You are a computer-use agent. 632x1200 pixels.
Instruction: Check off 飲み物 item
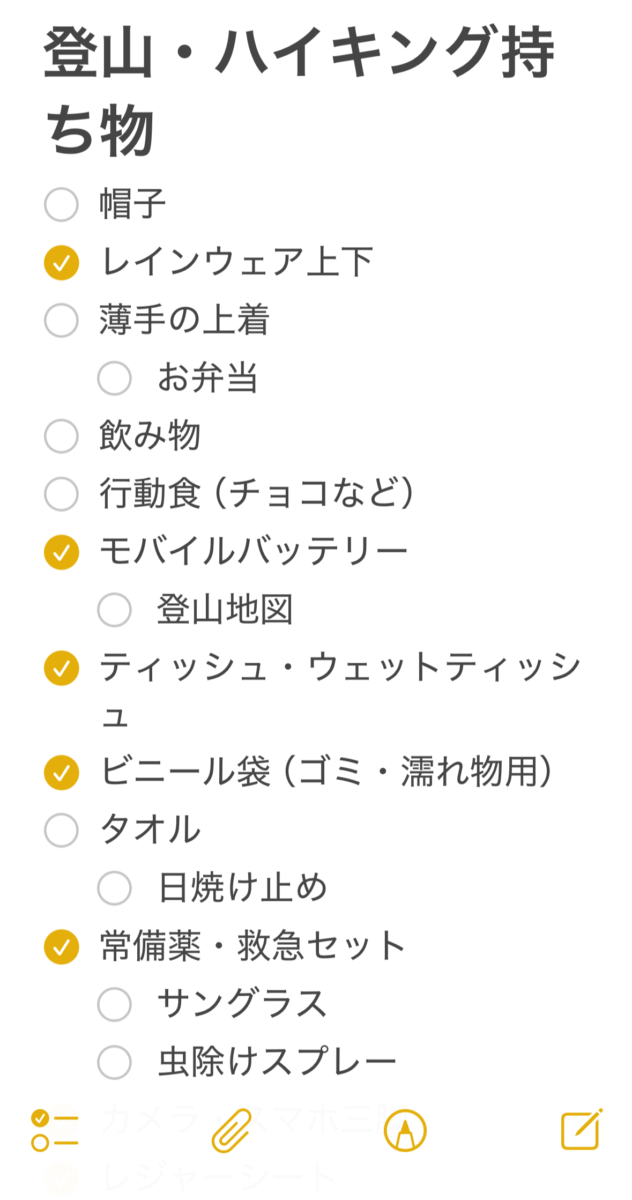62,436
